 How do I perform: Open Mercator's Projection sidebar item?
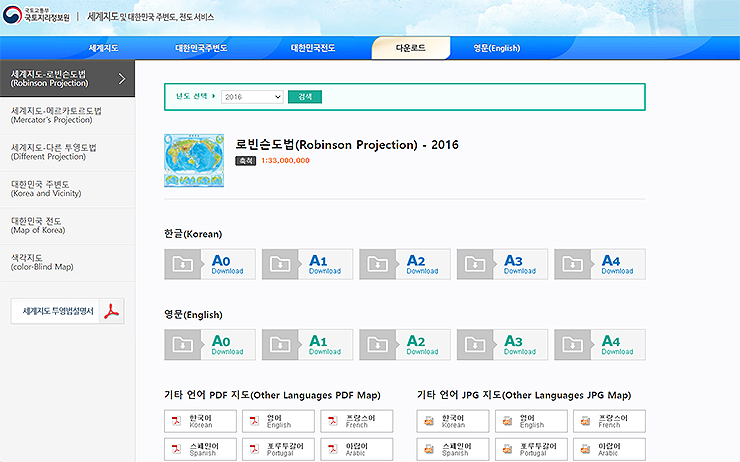click(67, 115)
